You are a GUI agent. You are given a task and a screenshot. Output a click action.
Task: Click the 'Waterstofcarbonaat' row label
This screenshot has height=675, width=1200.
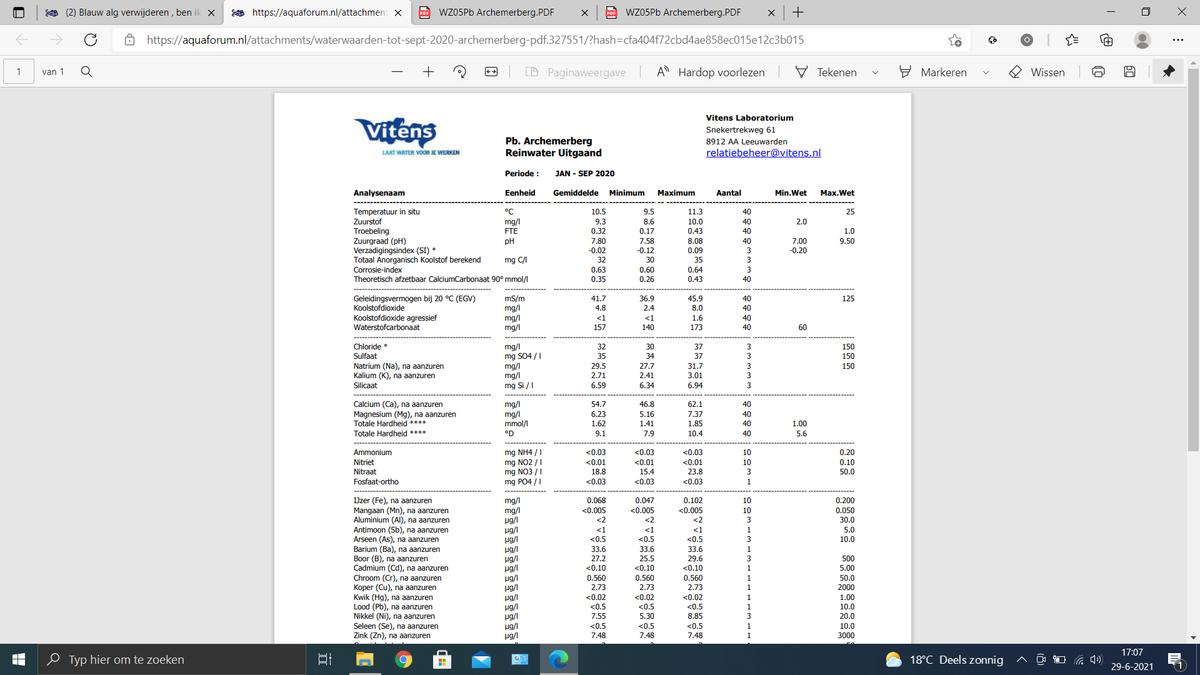[387, 328]
